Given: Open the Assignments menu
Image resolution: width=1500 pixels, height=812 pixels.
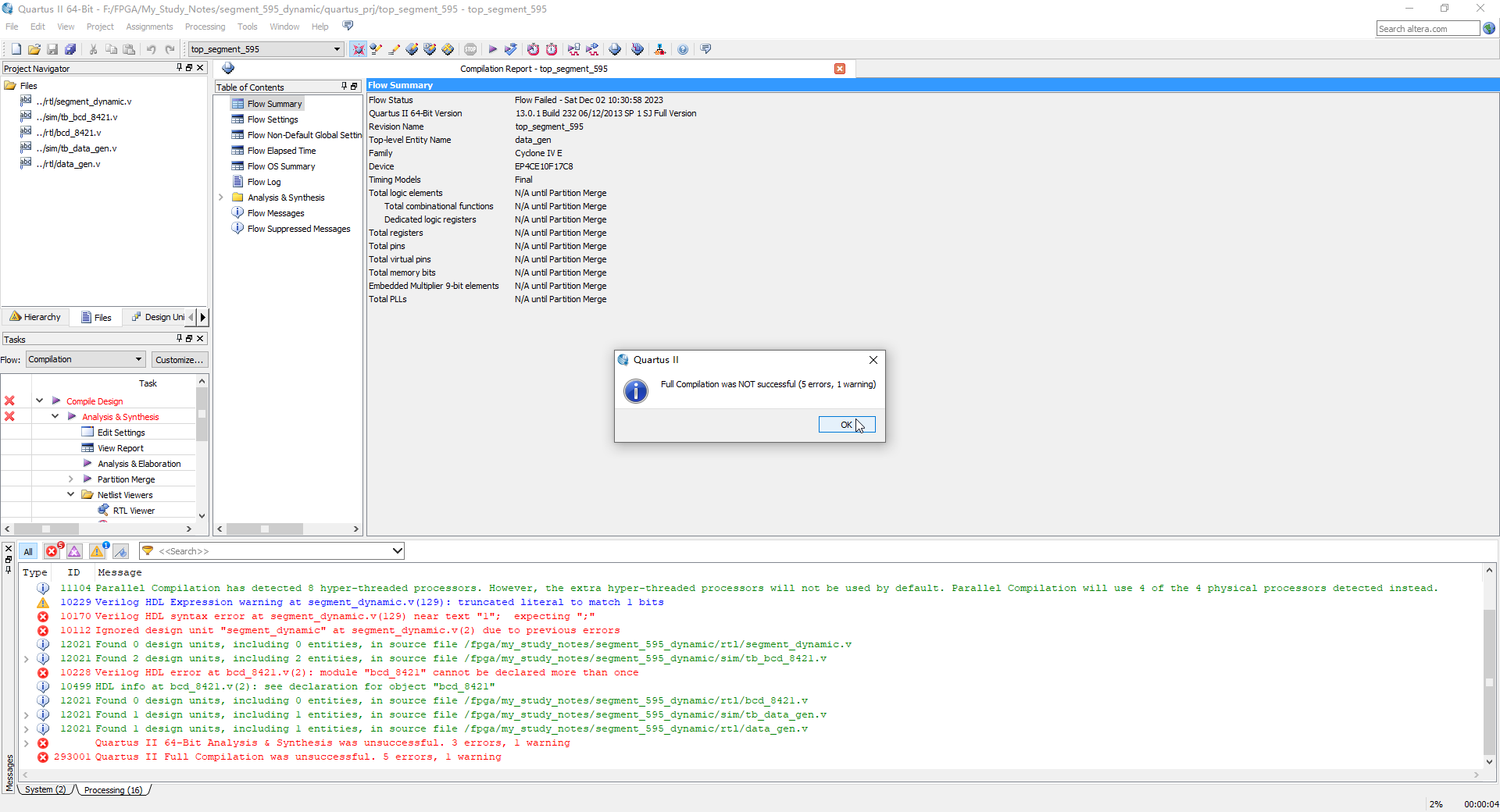Looking at the screenshot, I should pos(149,27).
